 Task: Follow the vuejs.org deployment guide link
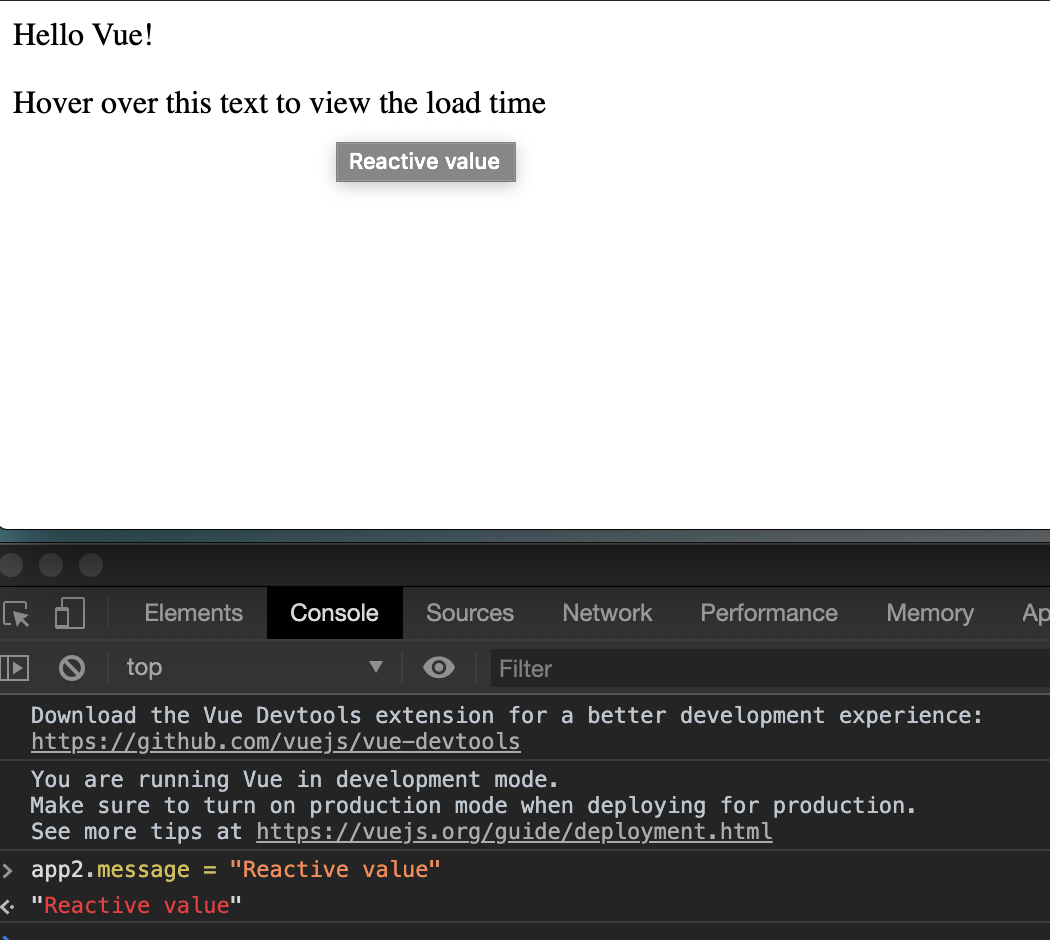(514, 832)
